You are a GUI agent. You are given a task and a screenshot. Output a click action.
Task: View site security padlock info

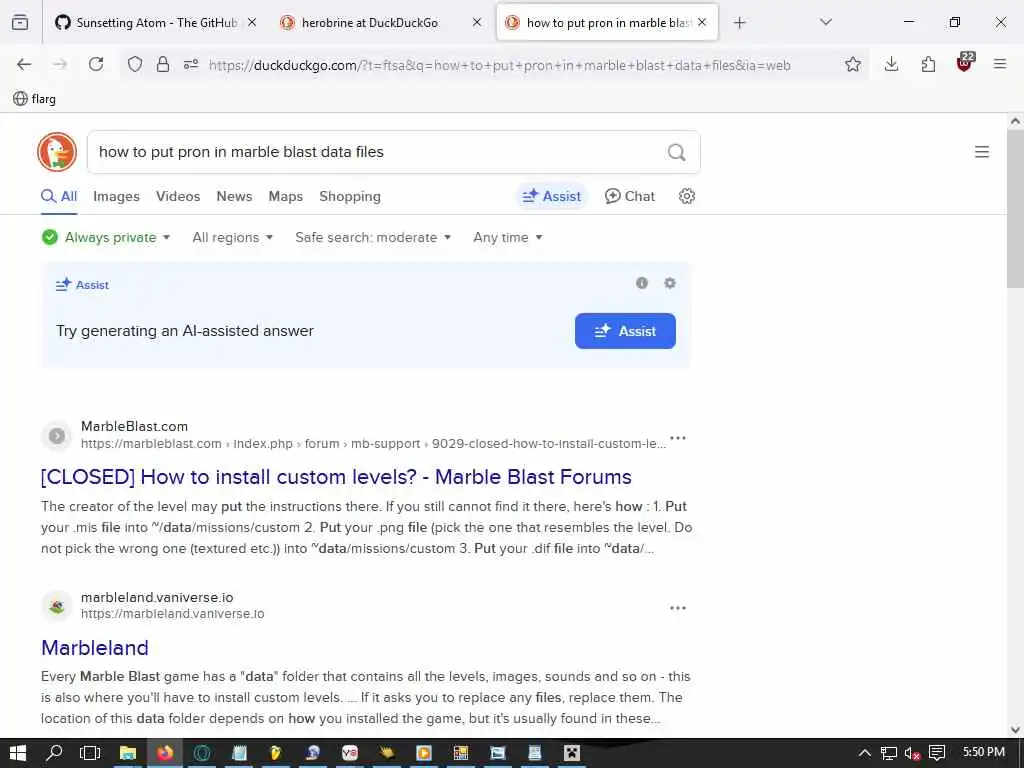pos(163,64)
